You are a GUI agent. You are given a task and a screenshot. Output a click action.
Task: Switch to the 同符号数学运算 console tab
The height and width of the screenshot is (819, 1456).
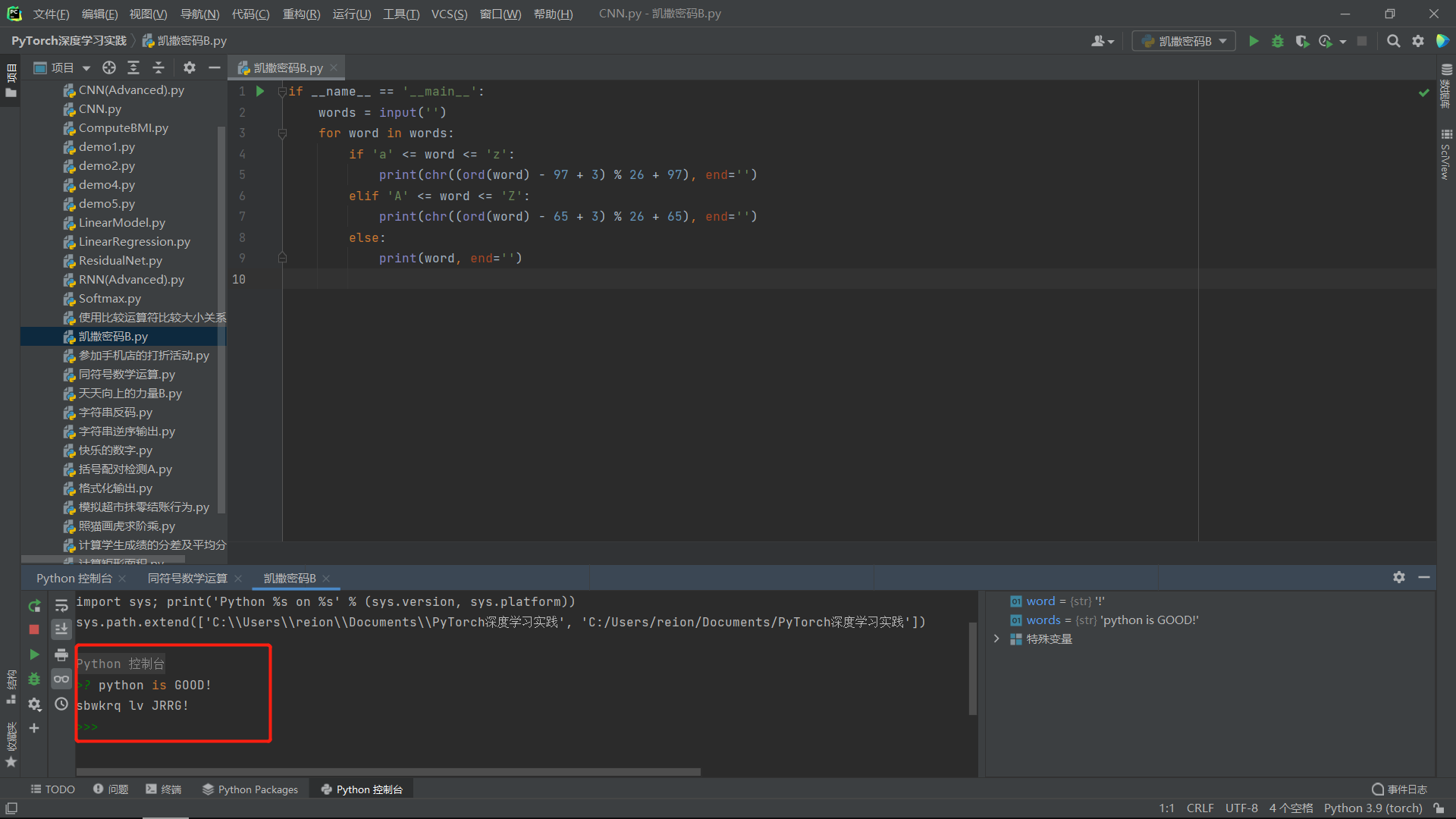click(x=187, y=578)
